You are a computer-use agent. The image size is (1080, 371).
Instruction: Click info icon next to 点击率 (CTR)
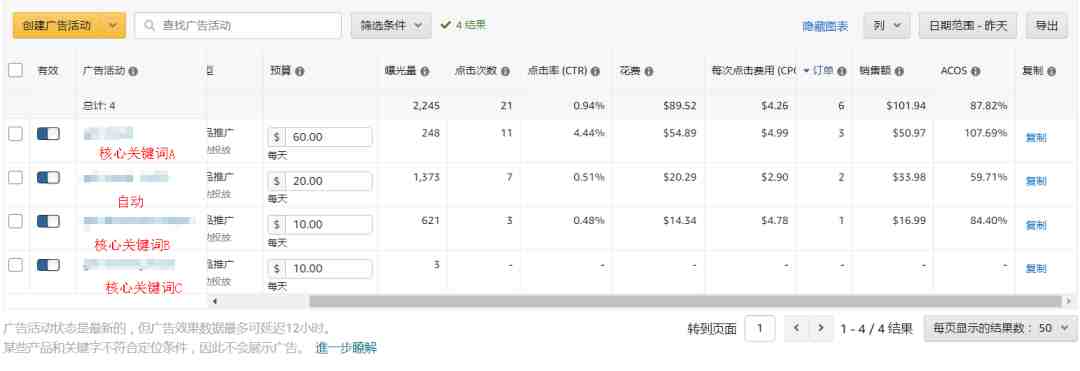pyautogui.click(x=595, y=72)
